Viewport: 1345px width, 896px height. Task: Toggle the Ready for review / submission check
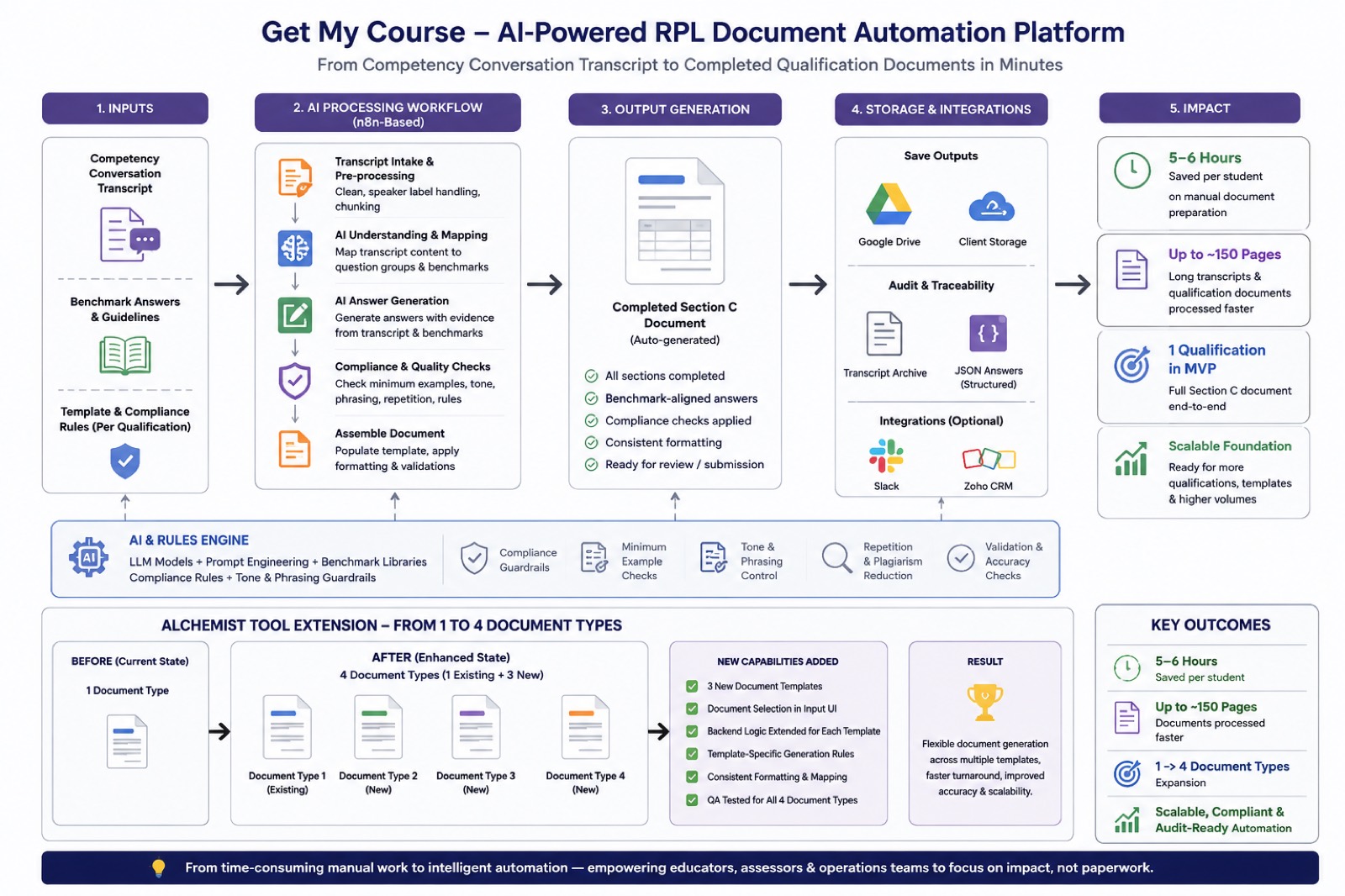click(591, 464)
